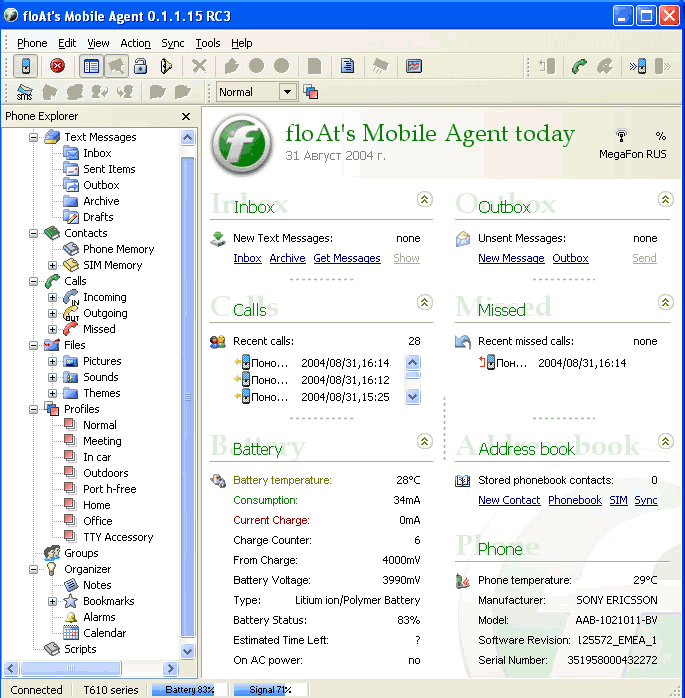Click the phone connect toolbar icon
This screenshot has width=685, height=698.
coord(26,67)
